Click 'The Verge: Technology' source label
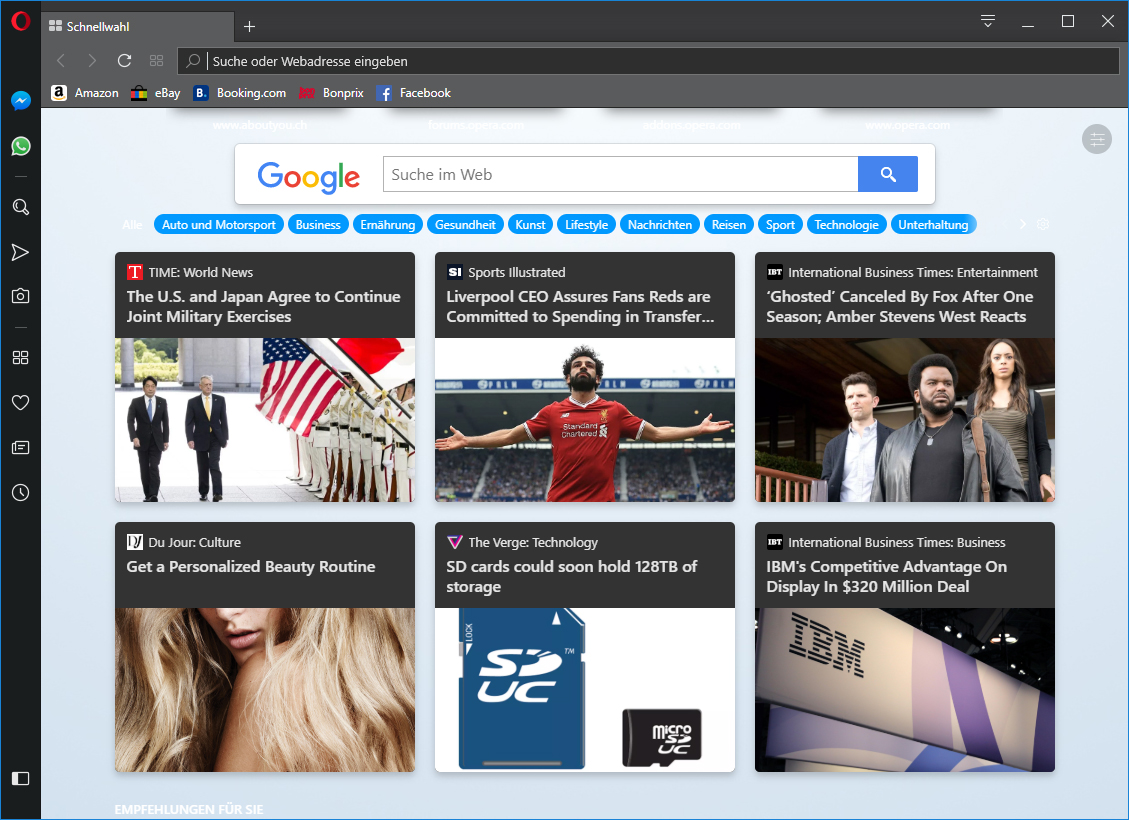The height and width of the screenshot is (820, 1129). click(x=533, y=542)
